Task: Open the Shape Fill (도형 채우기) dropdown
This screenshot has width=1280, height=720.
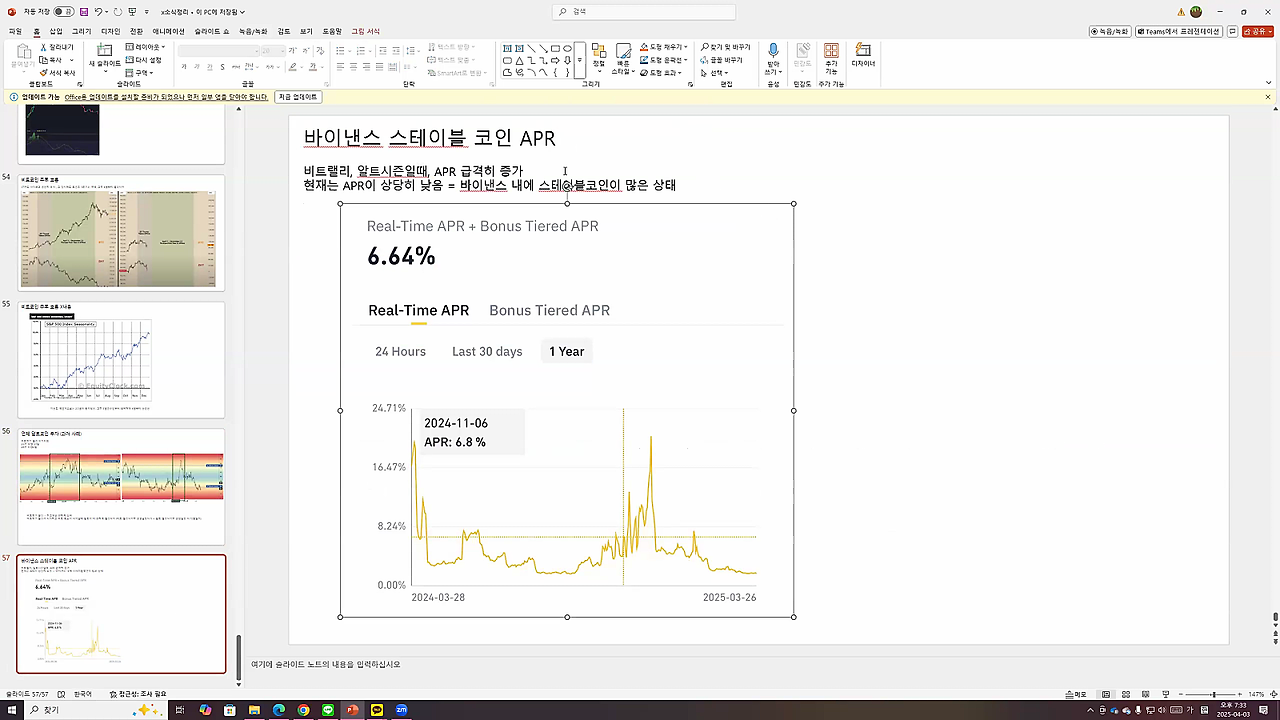Action: click(x=662, y=47)
